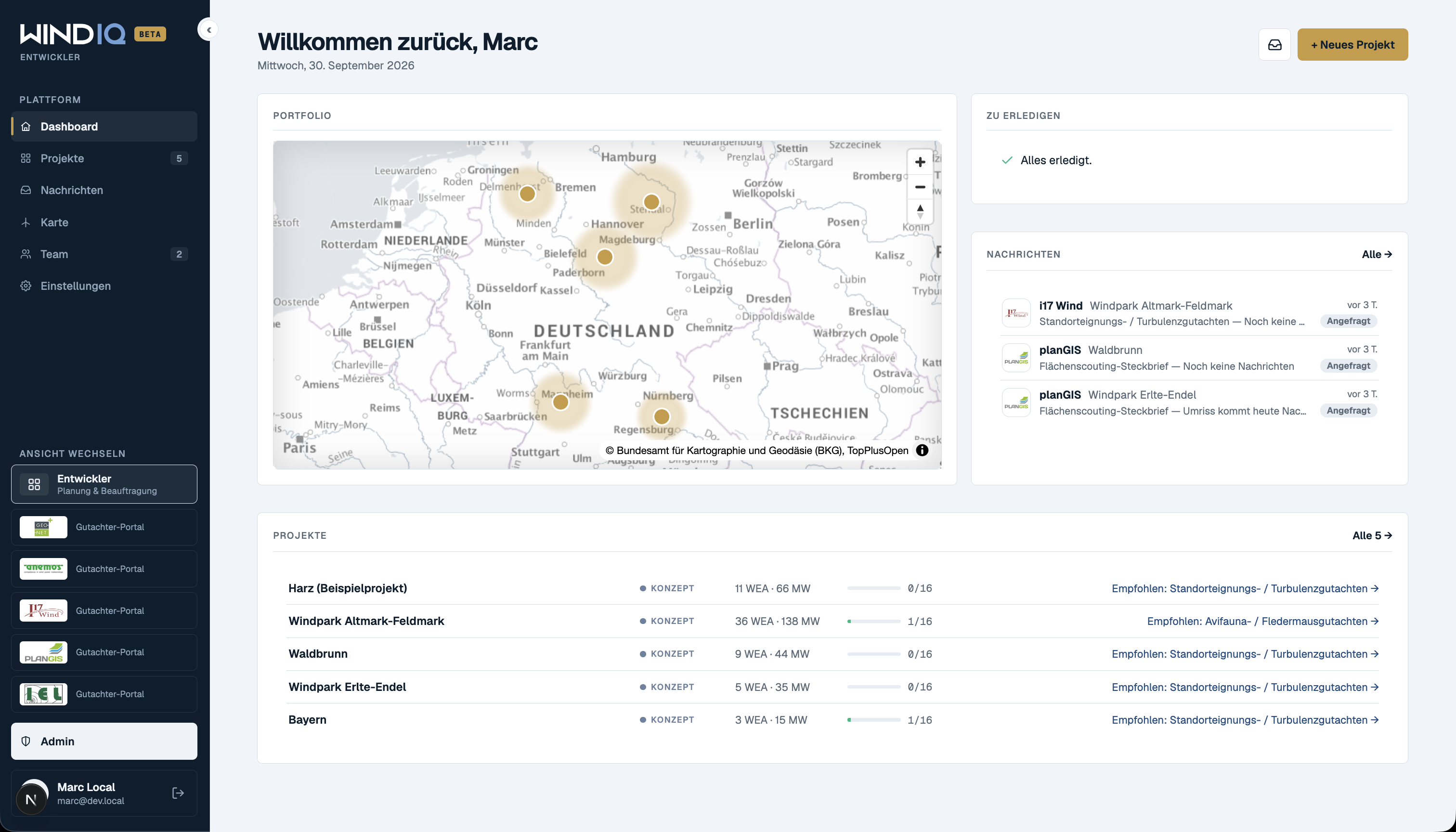
Task: Click the WINDIQ logo
Action: 73,34
